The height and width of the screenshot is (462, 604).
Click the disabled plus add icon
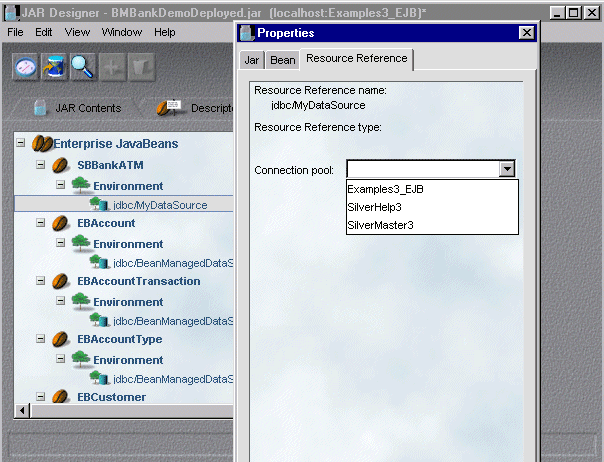click(x=112, y=67)
